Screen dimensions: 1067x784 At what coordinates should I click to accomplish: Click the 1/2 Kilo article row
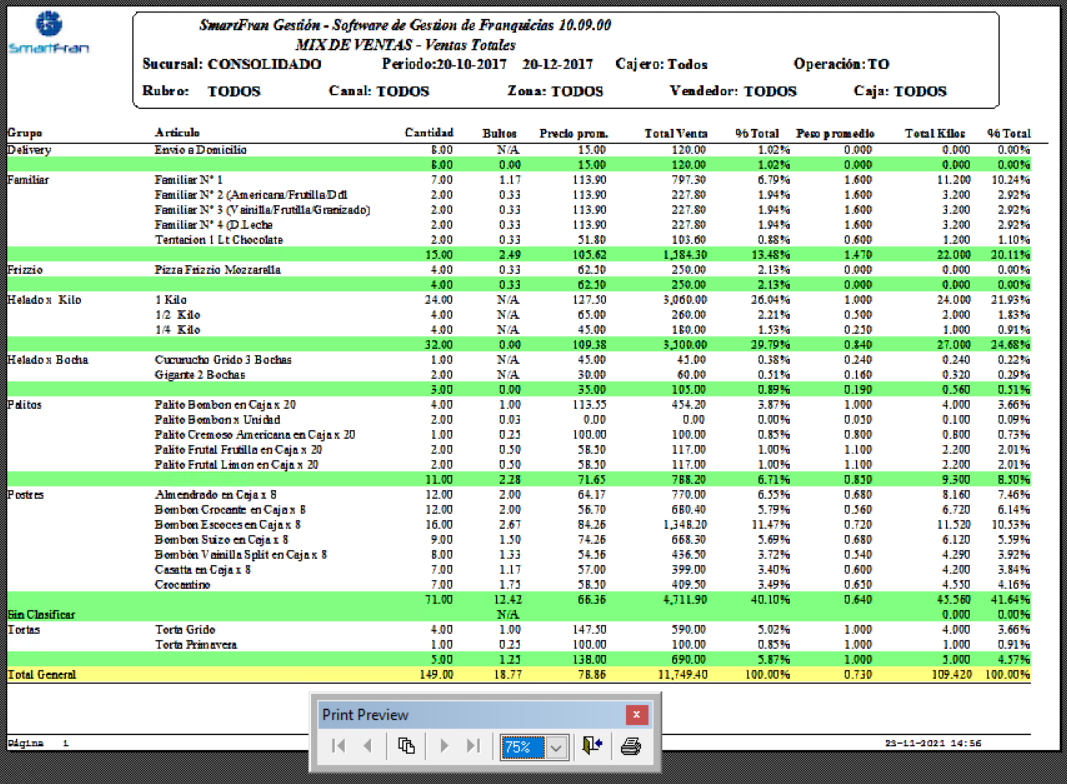click(x=178, y=314)
